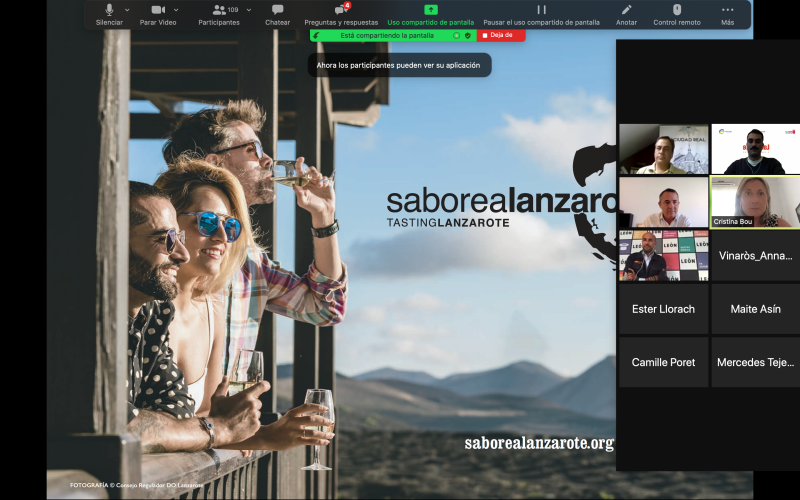Viewport: 800px width, 500px height.
Task: Select the Ester Llorach participant tile
Action: click(664, 309)
